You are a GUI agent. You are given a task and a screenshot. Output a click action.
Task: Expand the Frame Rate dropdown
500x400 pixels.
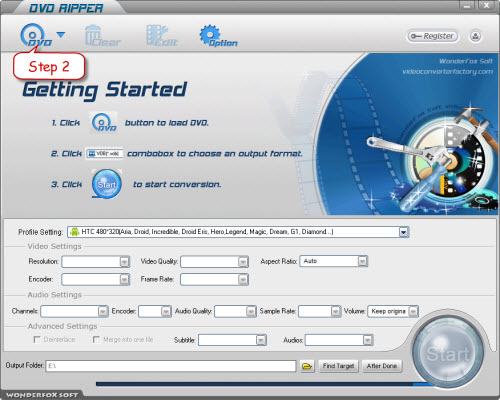243,279
